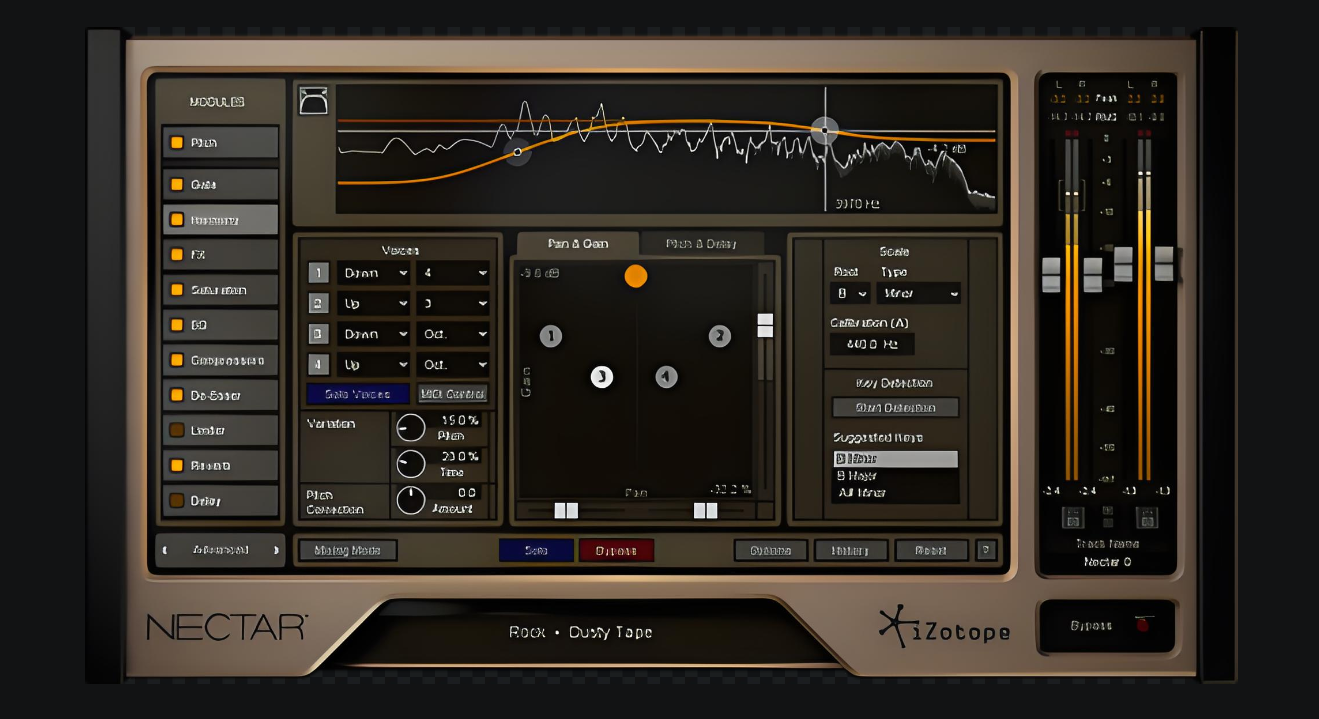Turn the Pitch Correction Amount knob
1319x719 pixels.
point(411,500)
